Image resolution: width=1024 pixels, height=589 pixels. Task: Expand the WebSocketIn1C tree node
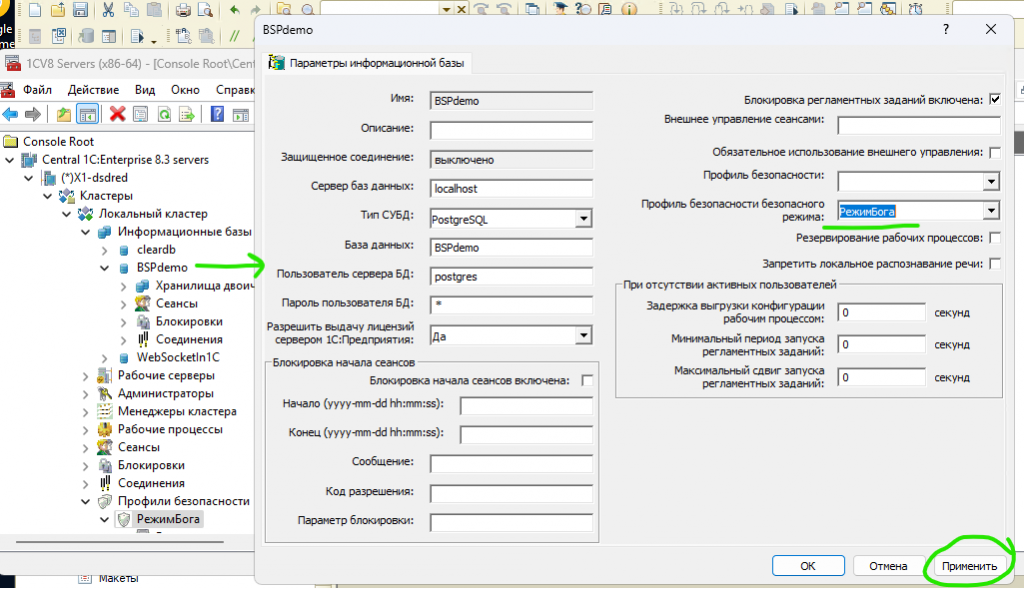tap(104, 357)
